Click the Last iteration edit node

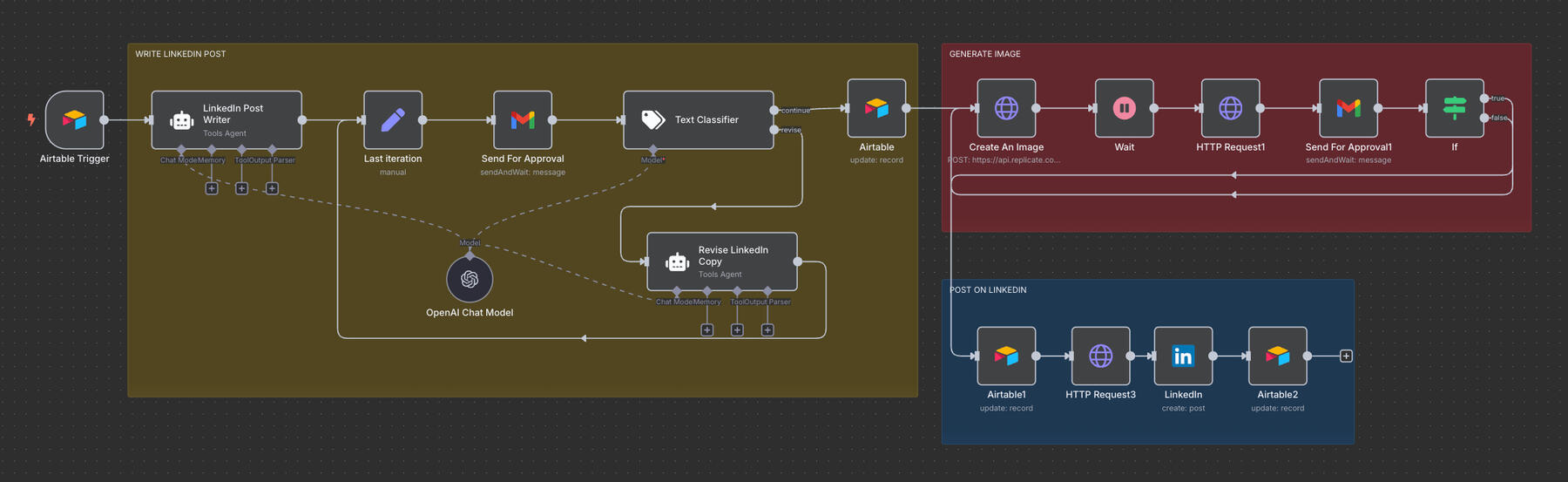pos(393,120)
